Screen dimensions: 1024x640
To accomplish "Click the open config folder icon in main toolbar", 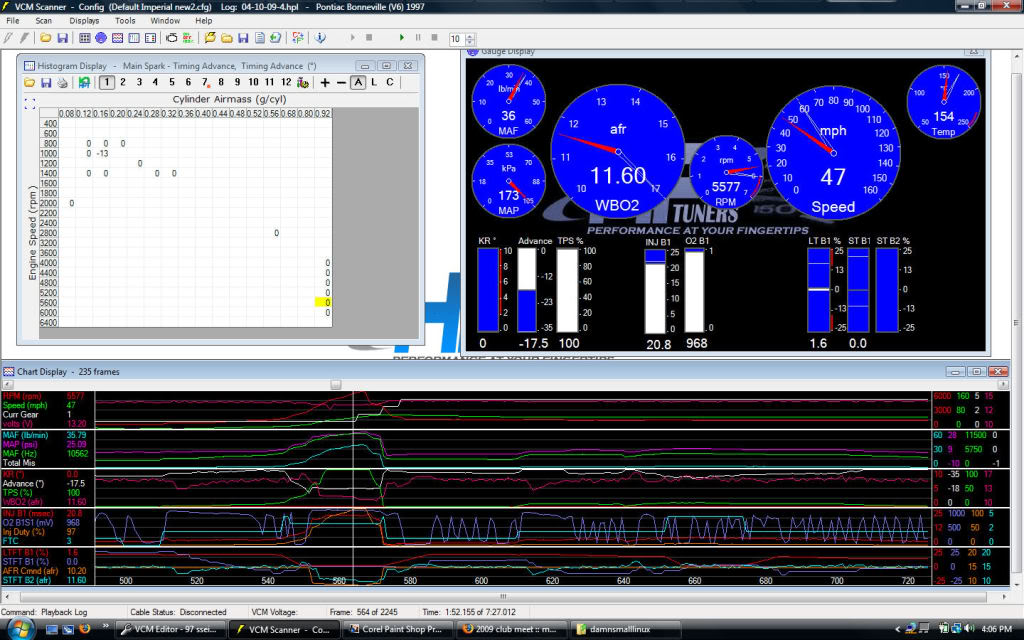I will (x=46, y=38).
